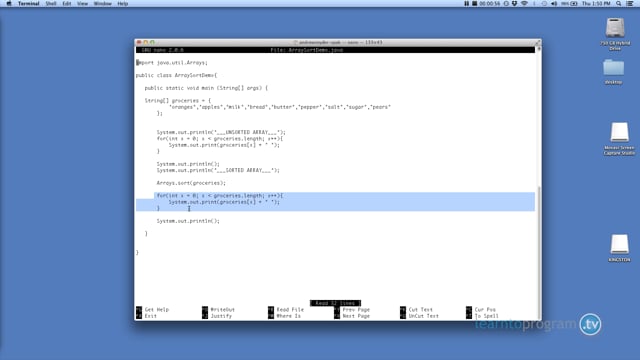Open the Dropbox menu bar icon

(514, 4)
